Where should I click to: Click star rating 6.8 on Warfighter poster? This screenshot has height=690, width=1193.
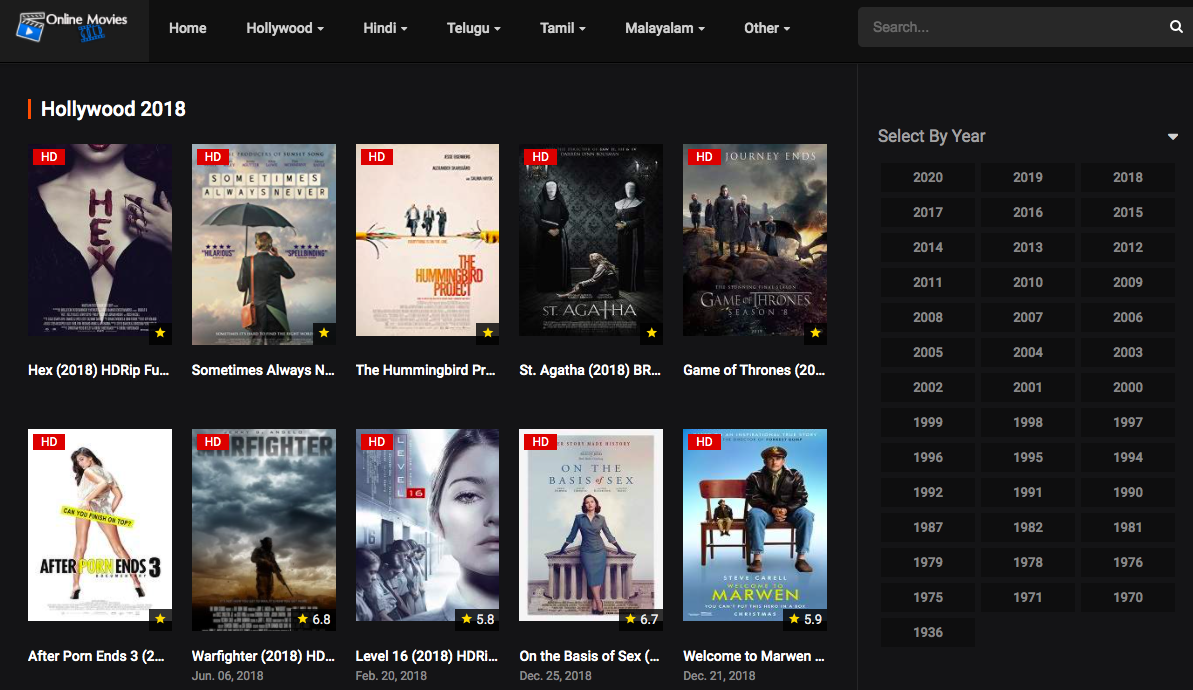pos(313,620)
